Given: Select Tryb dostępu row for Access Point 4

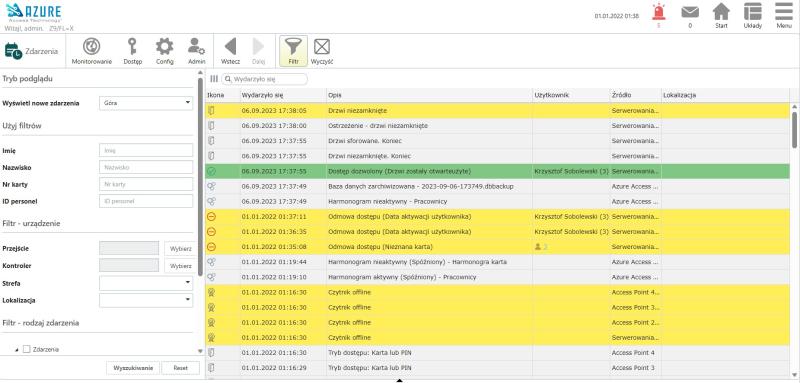Looking at the screenshot, I should 497,352.
